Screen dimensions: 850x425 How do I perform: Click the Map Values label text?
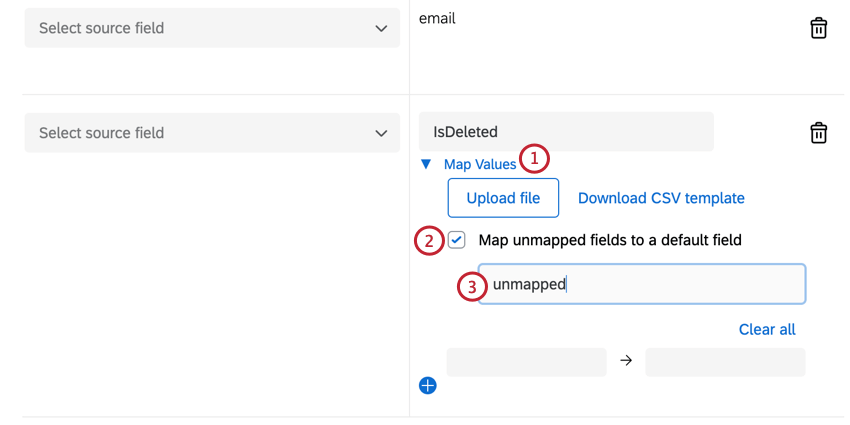(x=480, y=164)
